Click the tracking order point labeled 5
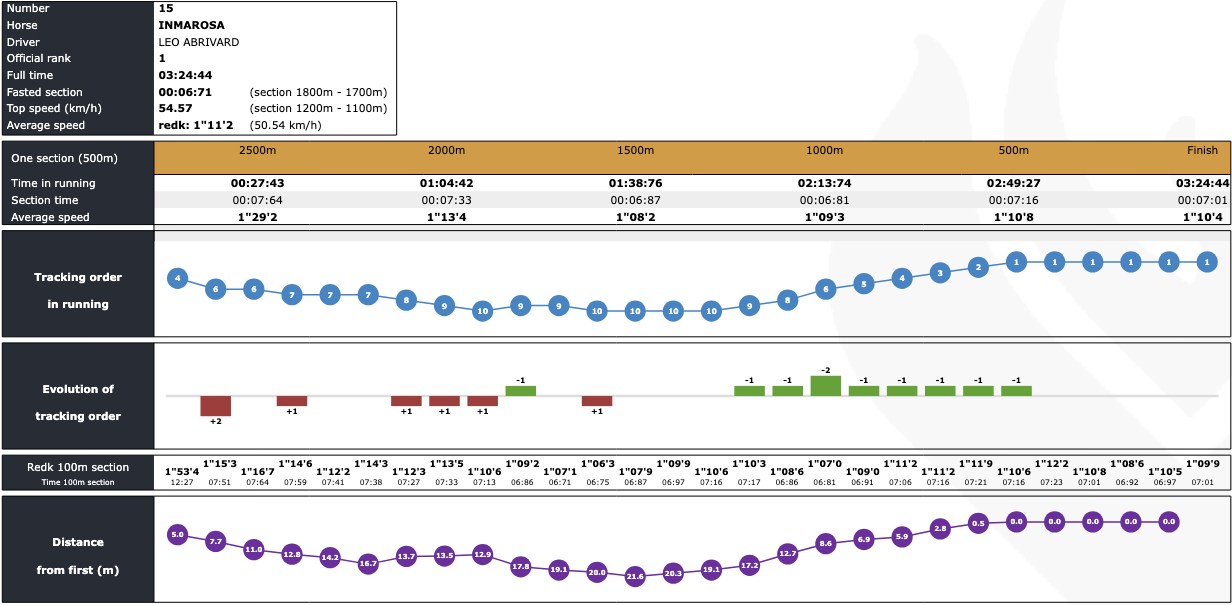This screenshot has width=1232, height=605. pyautogui.click(x=863, y=284)
